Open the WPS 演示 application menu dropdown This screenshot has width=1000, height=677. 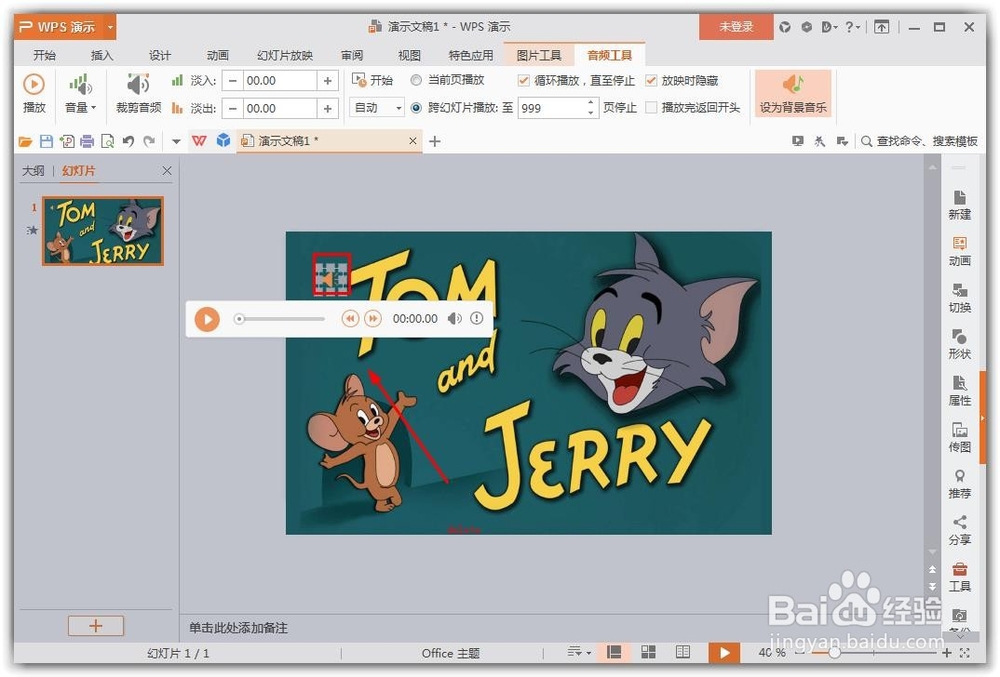click(110, 27)
